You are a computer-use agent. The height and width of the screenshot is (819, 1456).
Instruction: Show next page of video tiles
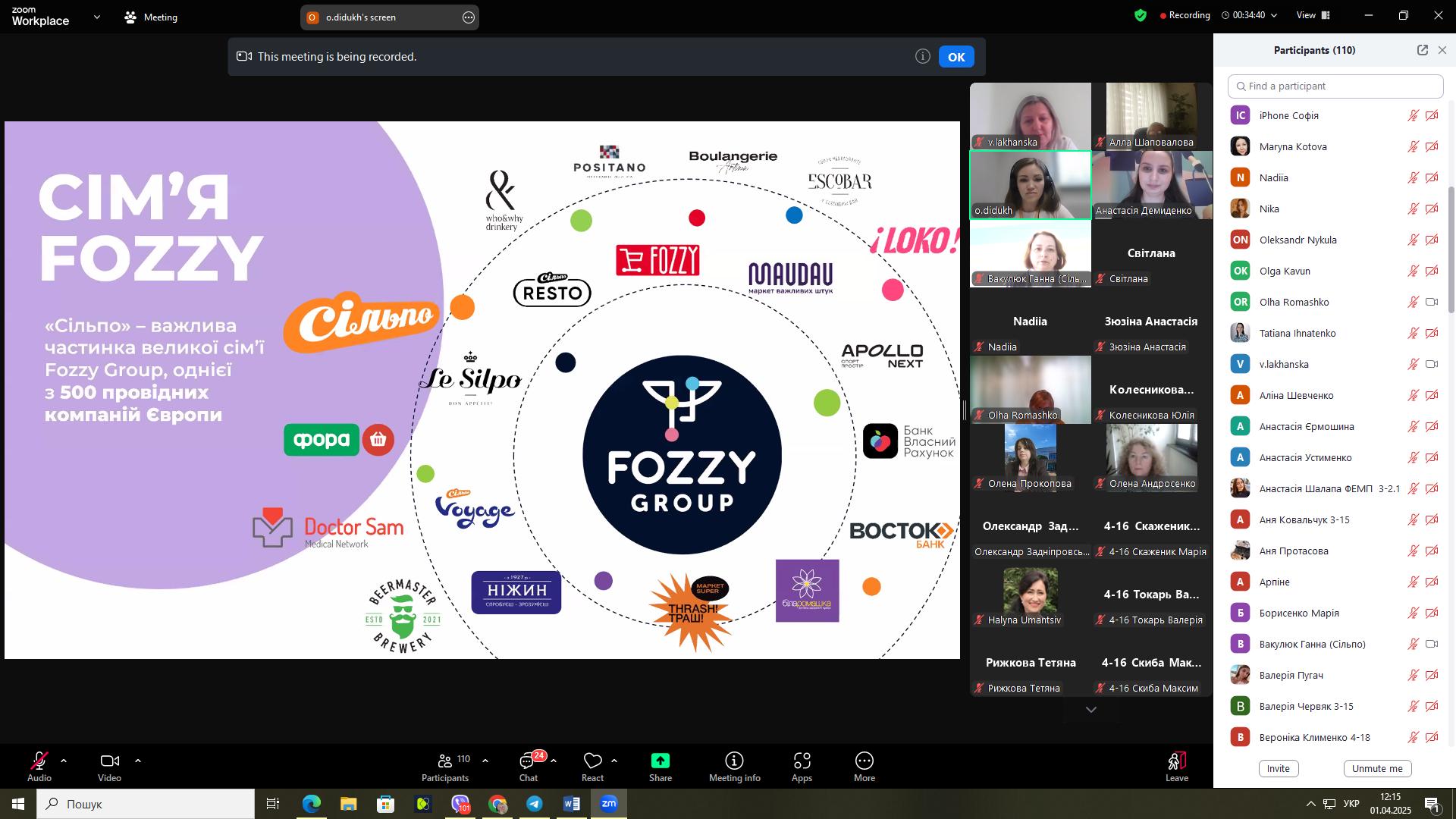[1091, 710]
